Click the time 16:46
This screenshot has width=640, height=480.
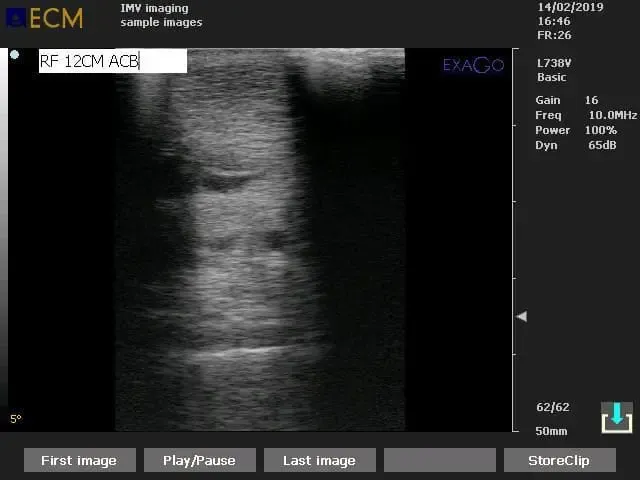coord(553,21)
